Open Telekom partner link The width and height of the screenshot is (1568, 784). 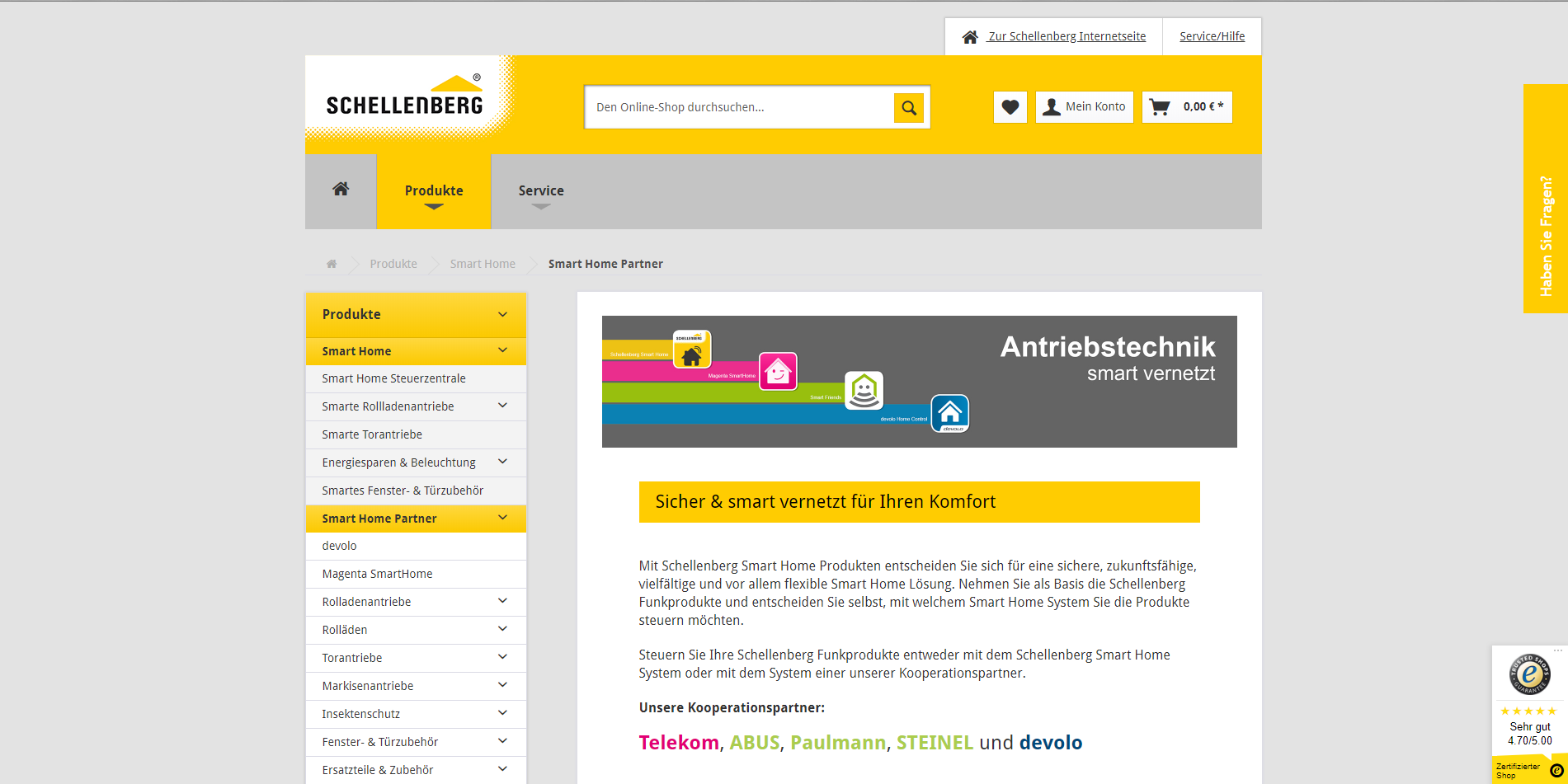679,743
